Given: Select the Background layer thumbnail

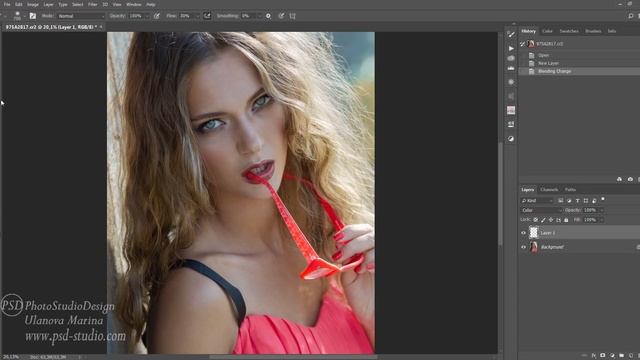Looking at the screenshot, I should [x=533, y=247].
